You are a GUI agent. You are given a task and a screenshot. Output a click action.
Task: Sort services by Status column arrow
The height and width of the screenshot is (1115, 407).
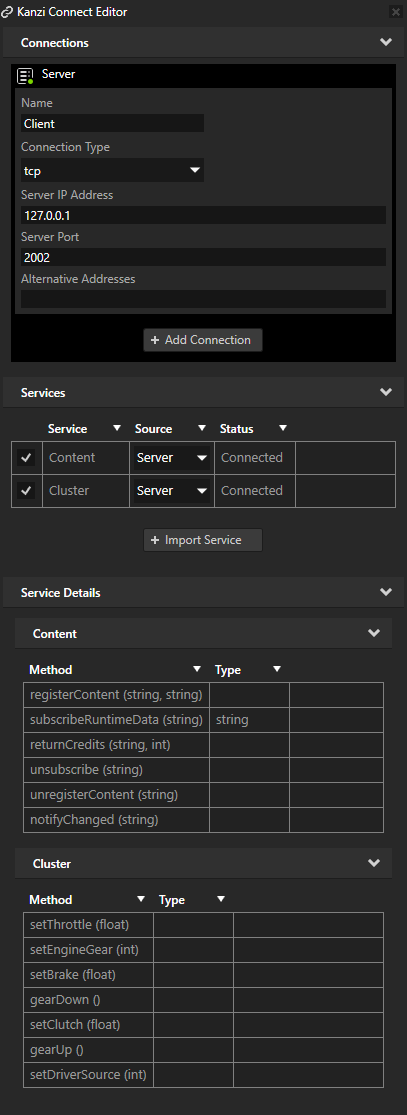pos(282,428)
